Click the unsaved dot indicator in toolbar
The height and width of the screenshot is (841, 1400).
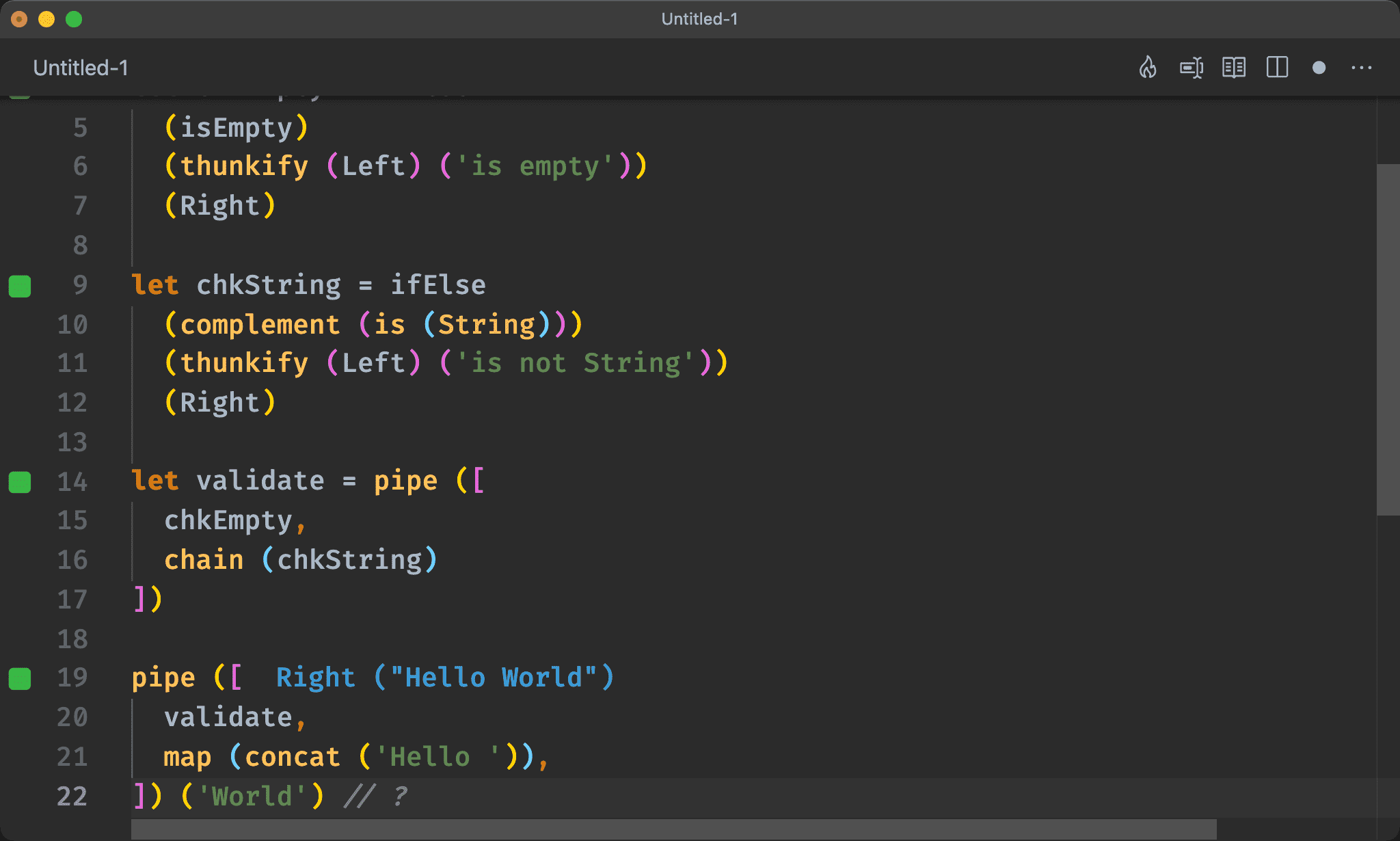coord(1319,68)
